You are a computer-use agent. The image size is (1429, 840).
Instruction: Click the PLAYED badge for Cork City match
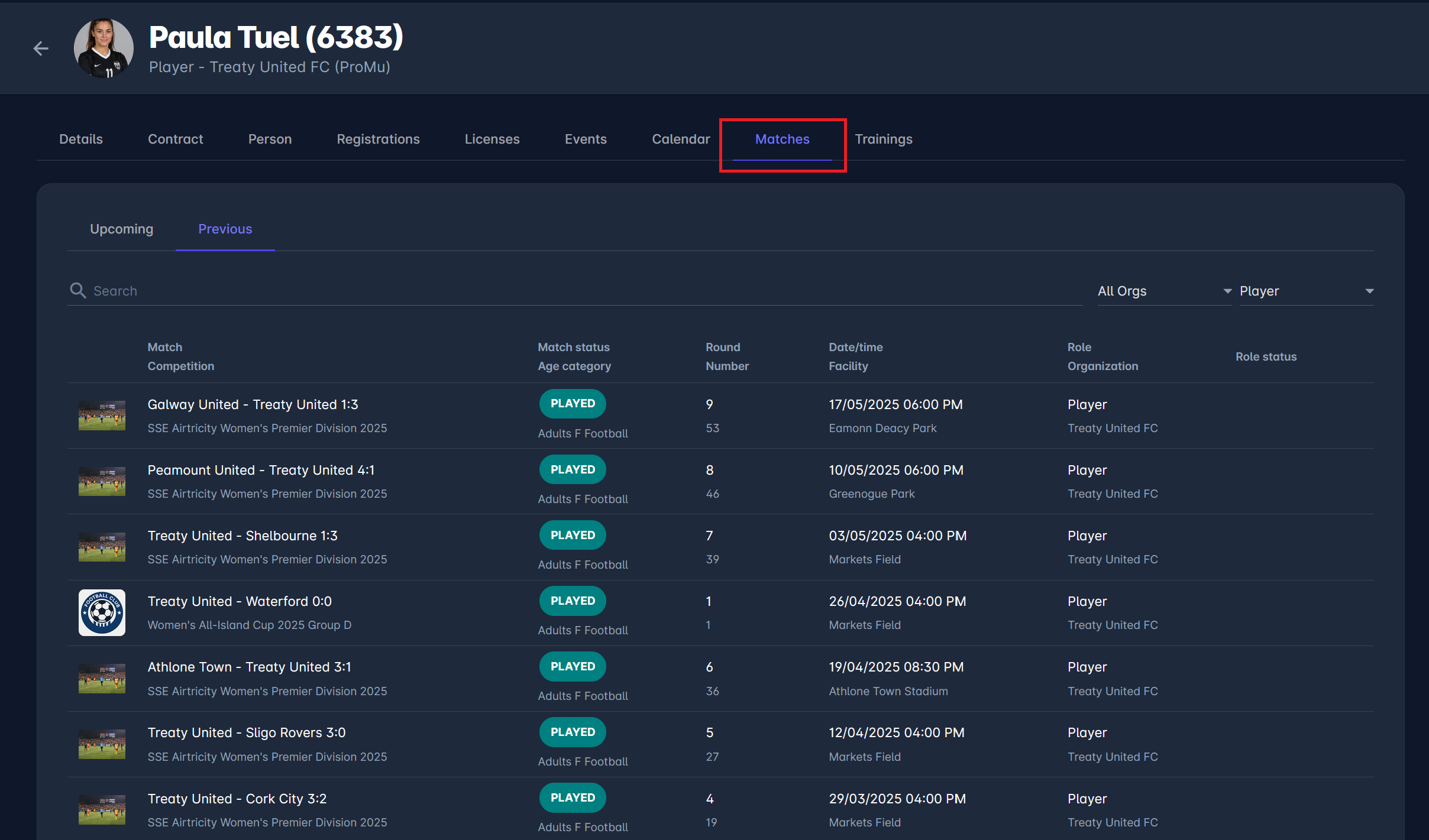coord(573,797)
